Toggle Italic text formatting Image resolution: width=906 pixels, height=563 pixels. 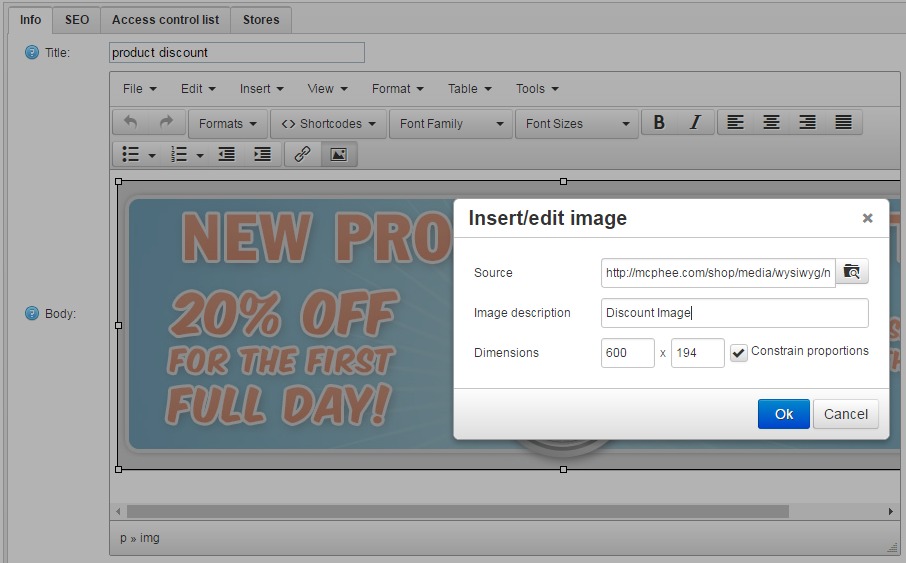click(x=695, y=123)
